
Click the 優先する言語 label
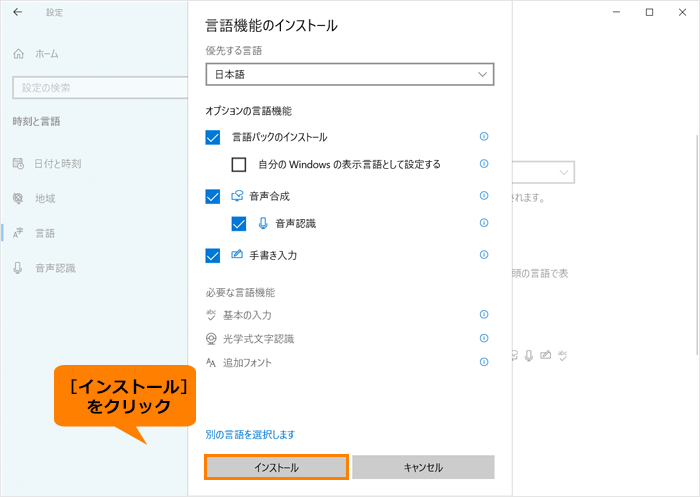coord(233,50)
